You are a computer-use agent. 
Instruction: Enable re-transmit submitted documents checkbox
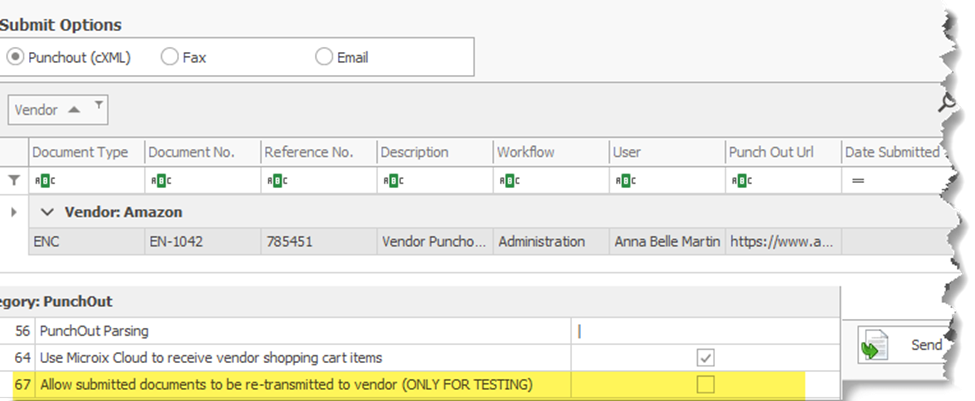click(705, 385)
